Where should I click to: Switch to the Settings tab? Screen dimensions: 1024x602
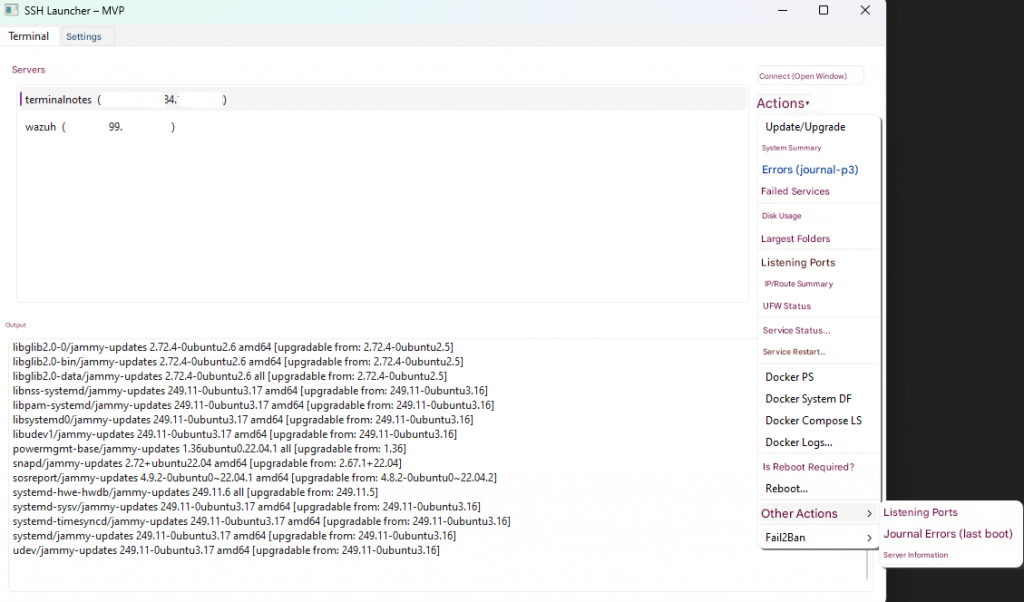point(84,37)
